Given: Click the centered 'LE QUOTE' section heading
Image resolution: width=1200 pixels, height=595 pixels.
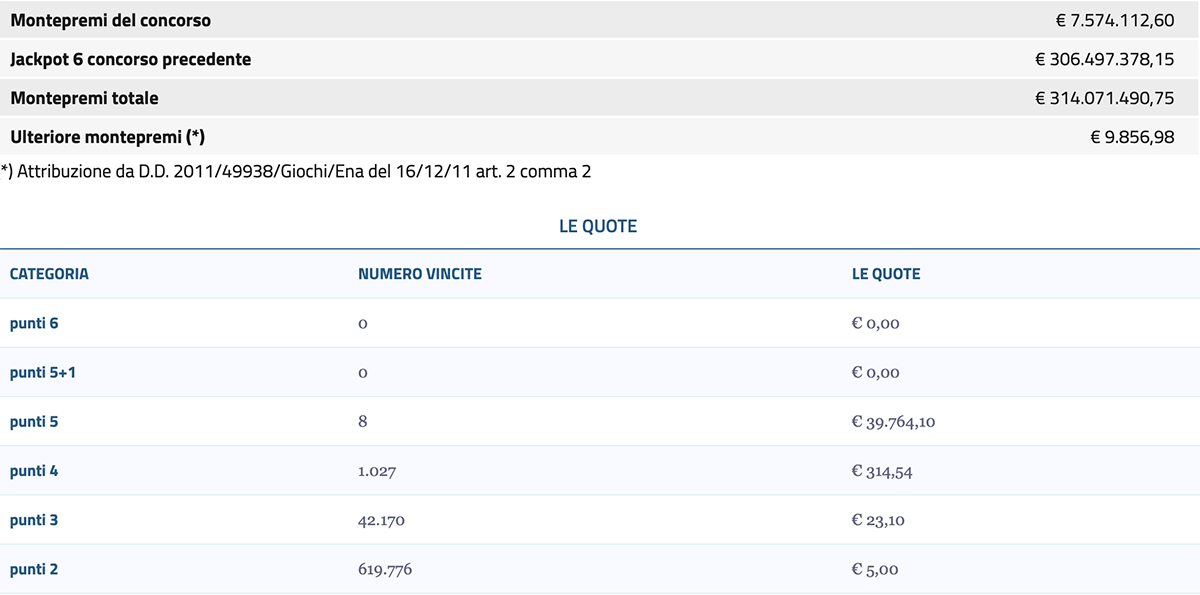Looking at the screenshot, I should coord(598,226).
